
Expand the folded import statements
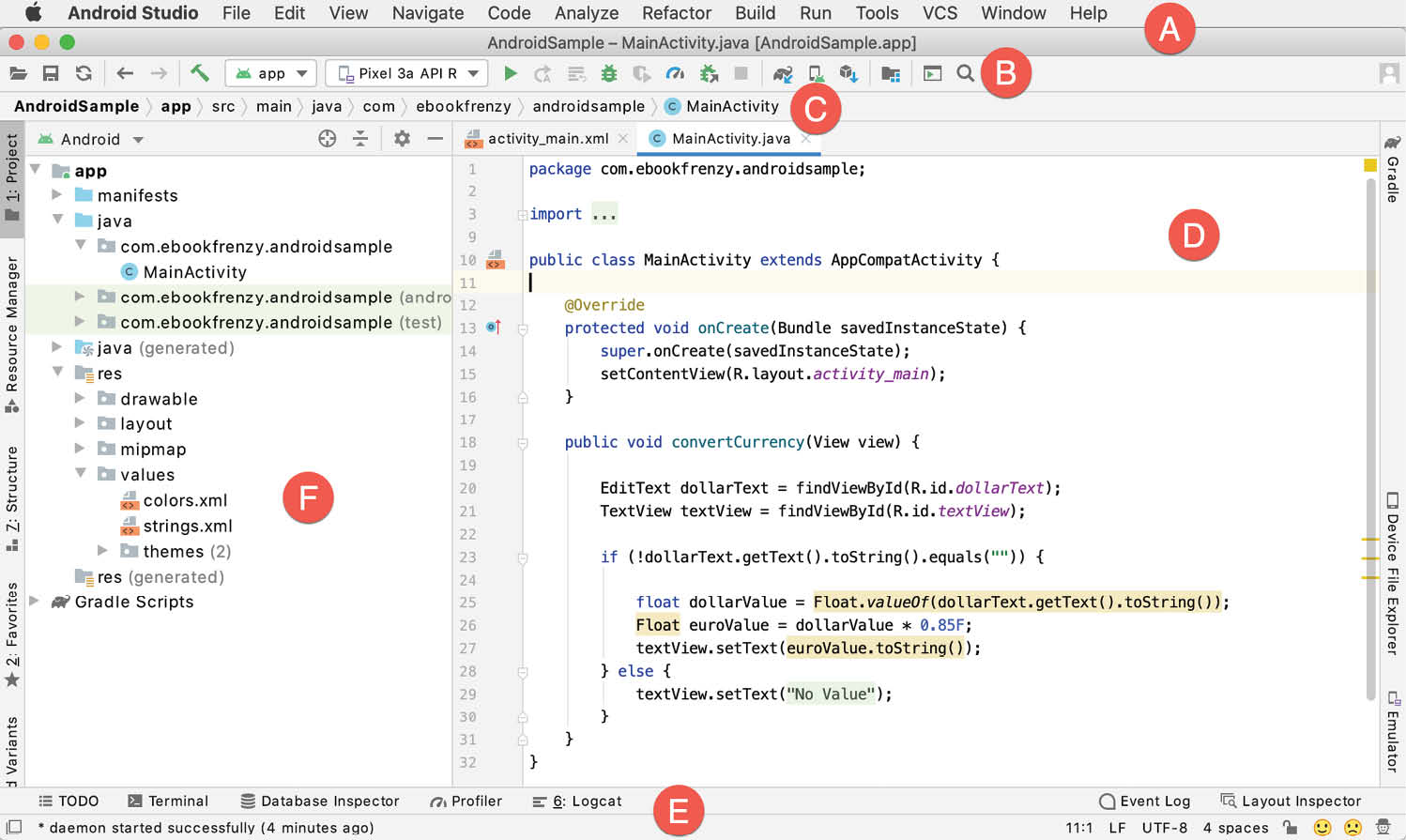click(522, 214)
